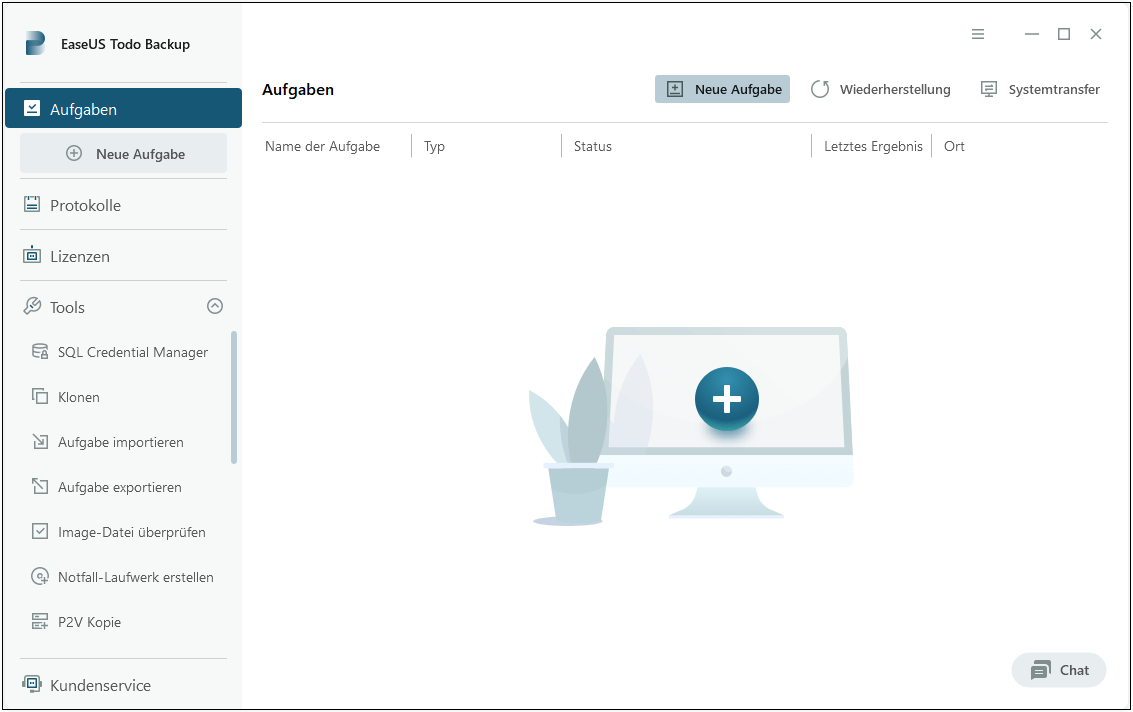Click the top Neue Aufgabe toolbar button
Viewport: 1133px width, 712px height.
722,89
